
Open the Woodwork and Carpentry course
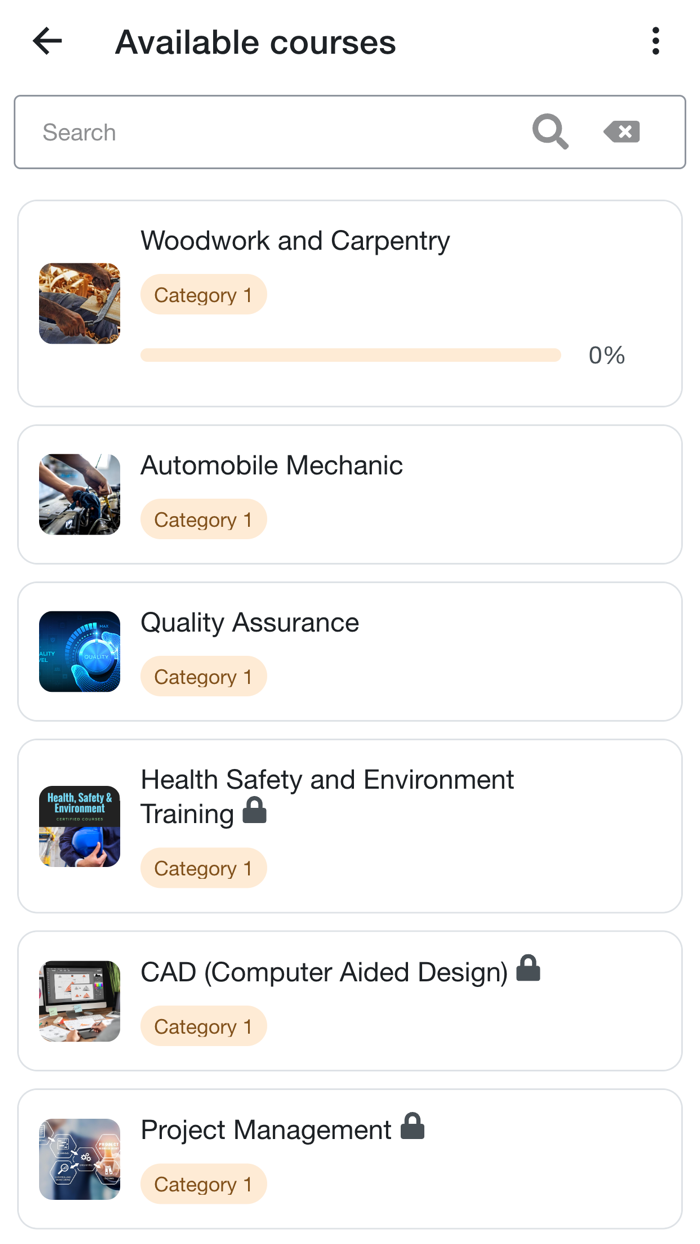pos(295,241)
